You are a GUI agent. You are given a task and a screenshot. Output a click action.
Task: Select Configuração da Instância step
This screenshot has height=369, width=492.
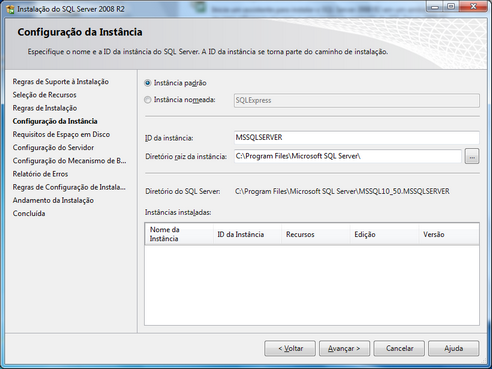tap(55, 121)
